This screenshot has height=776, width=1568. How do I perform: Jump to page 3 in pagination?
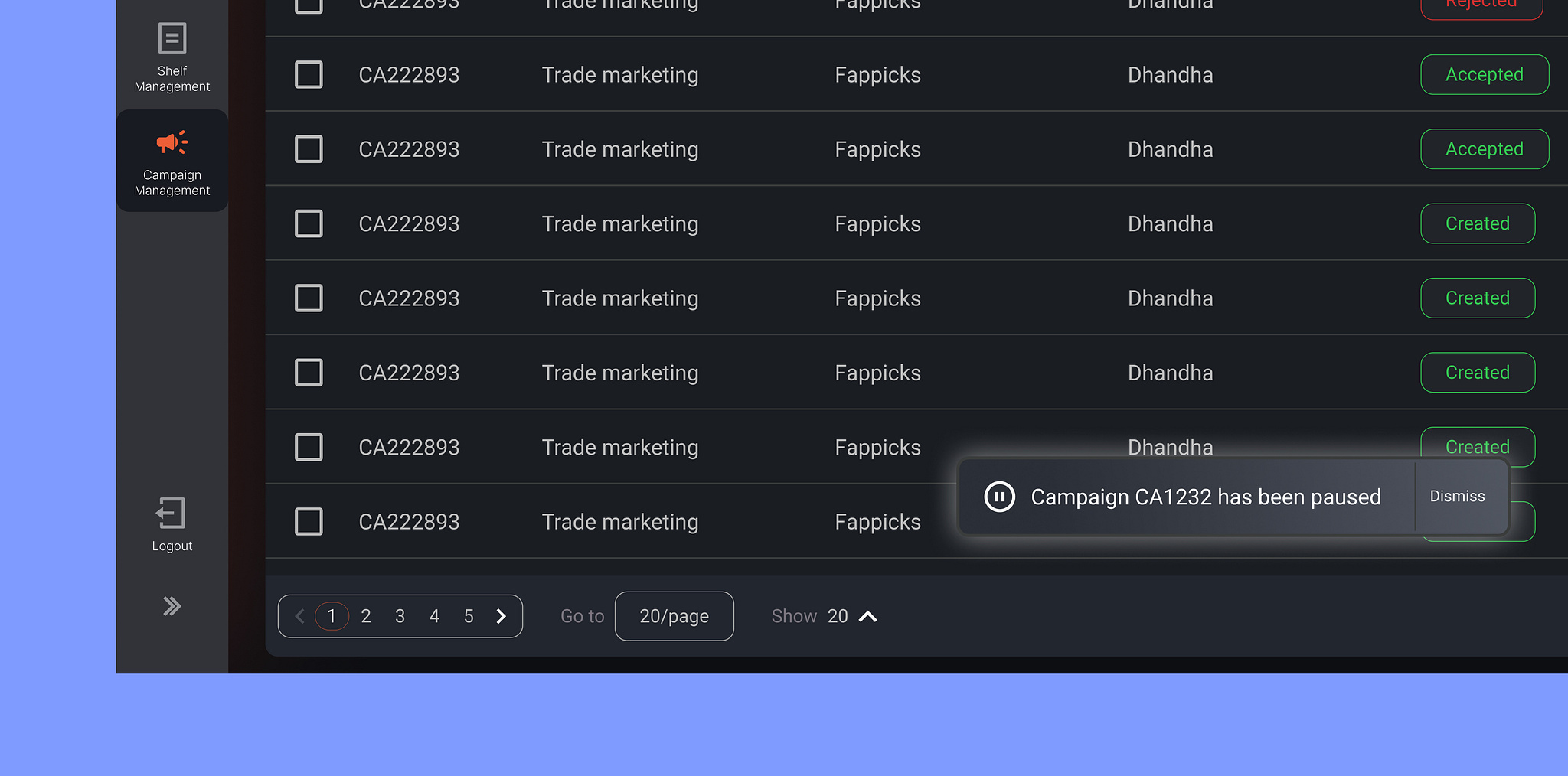pos(400,615)
